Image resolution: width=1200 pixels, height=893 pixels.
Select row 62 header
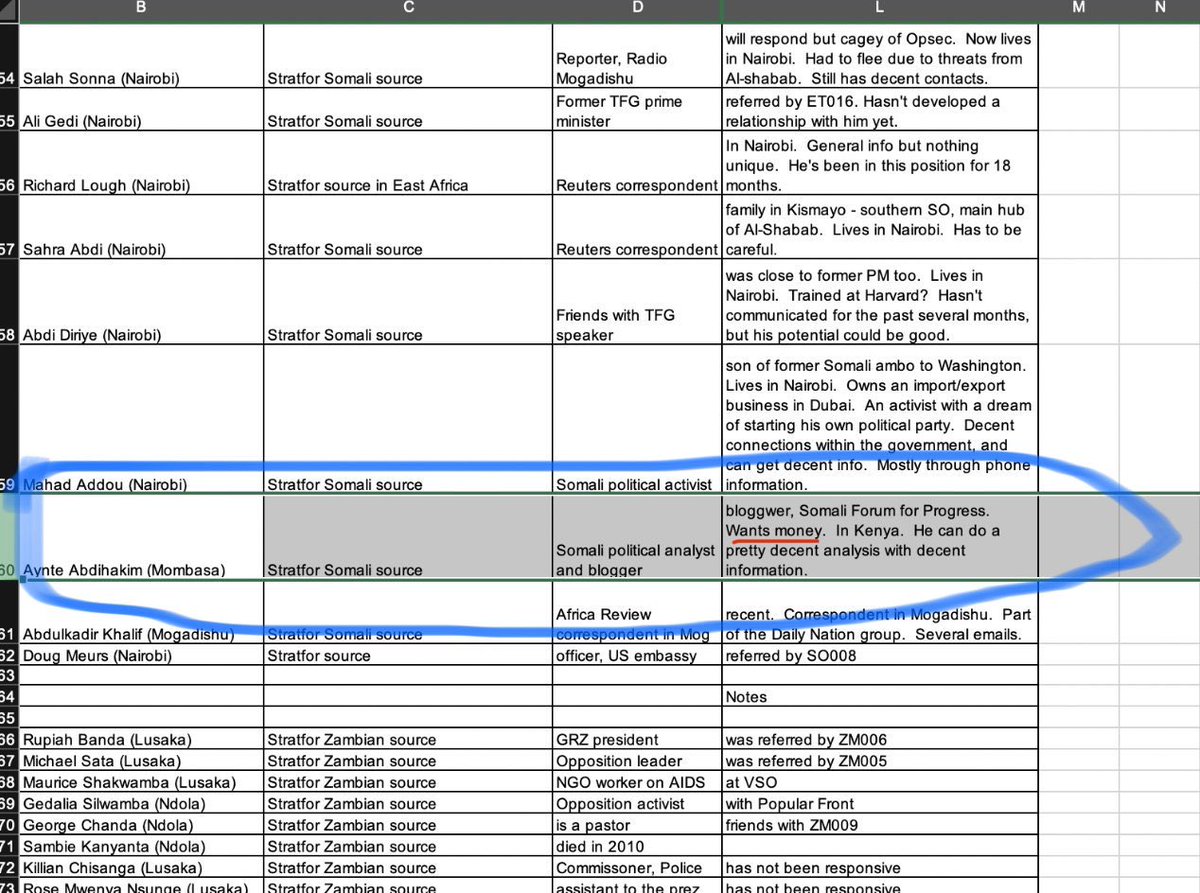click(9, 656)
